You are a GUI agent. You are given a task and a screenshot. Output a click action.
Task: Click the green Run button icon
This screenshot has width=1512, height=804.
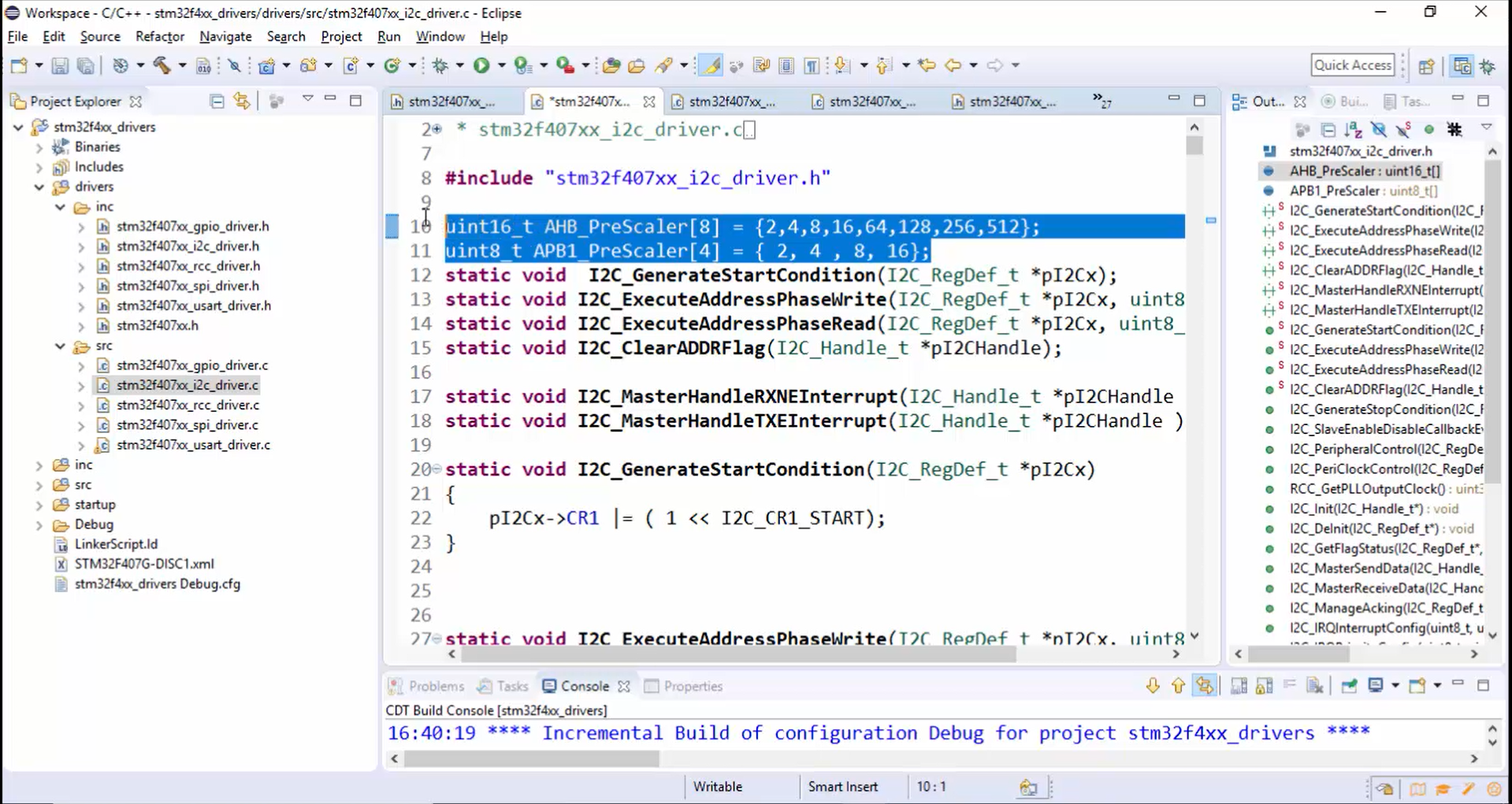[x=481, y=65]
